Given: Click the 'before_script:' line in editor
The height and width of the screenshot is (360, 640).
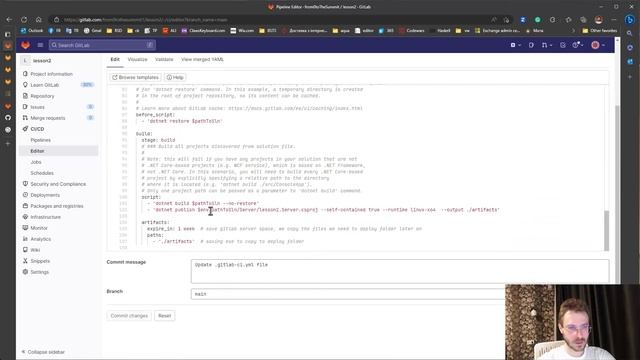Looking at the screenshot, I should point(155,115).
